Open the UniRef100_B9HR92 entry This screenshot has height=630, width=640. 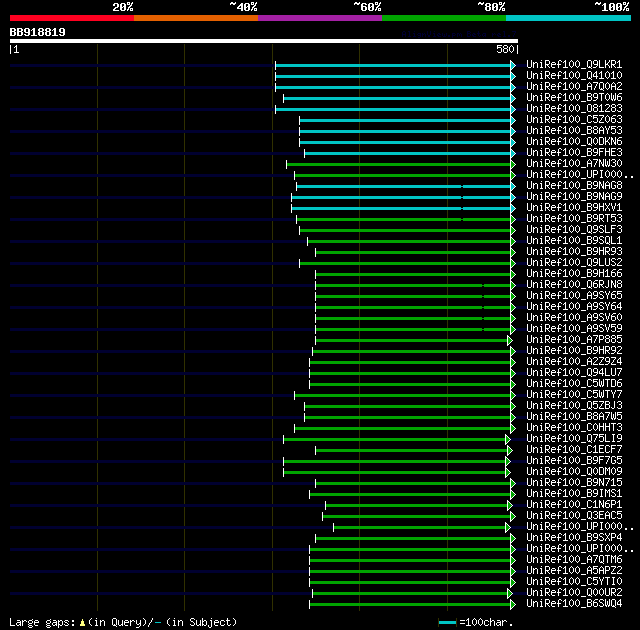pyautogui.click(x=574, y=351)
